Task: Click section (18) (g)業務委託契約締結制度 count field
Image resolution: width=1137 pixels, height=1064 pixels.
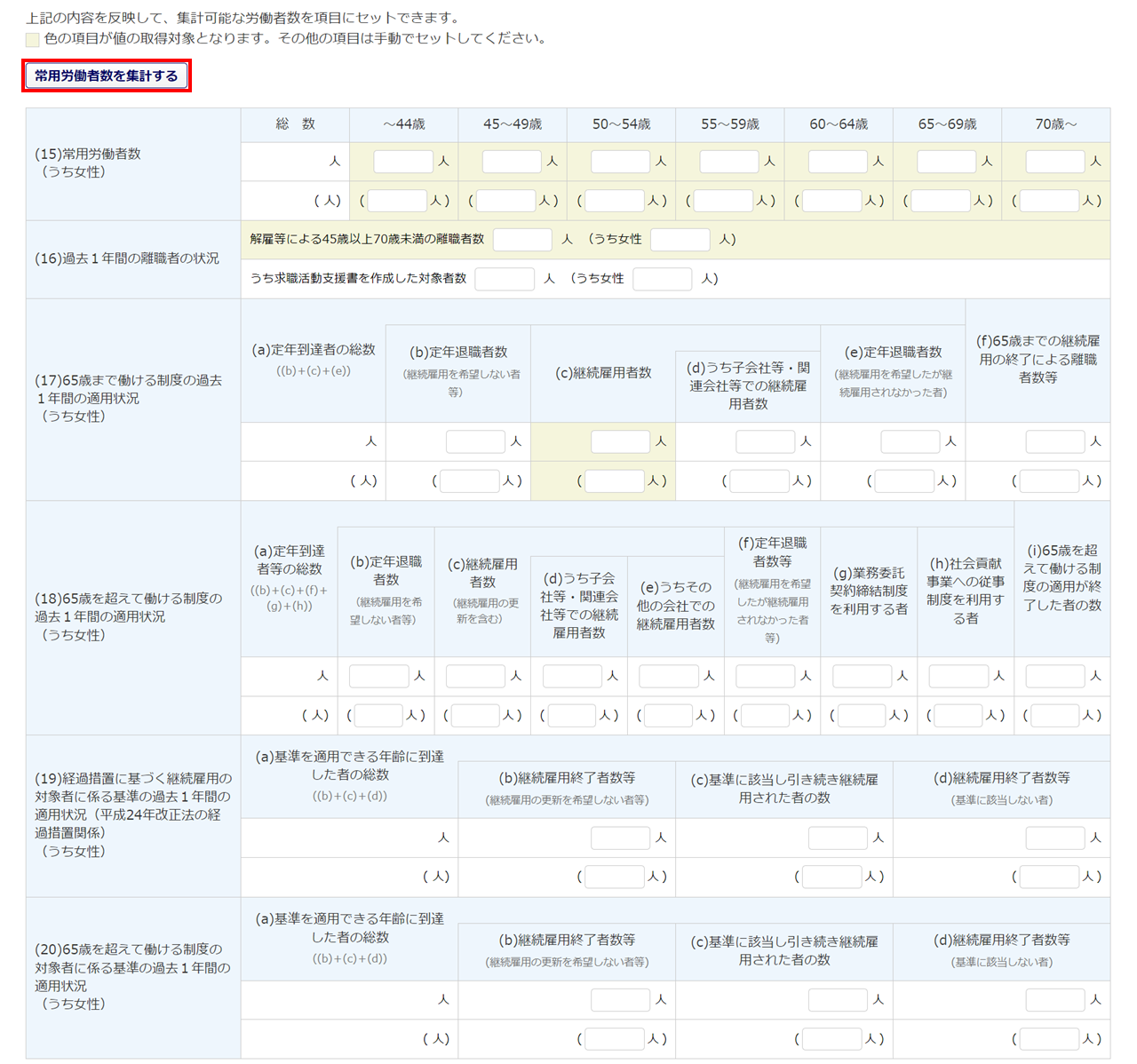Action: pos(862,677)
